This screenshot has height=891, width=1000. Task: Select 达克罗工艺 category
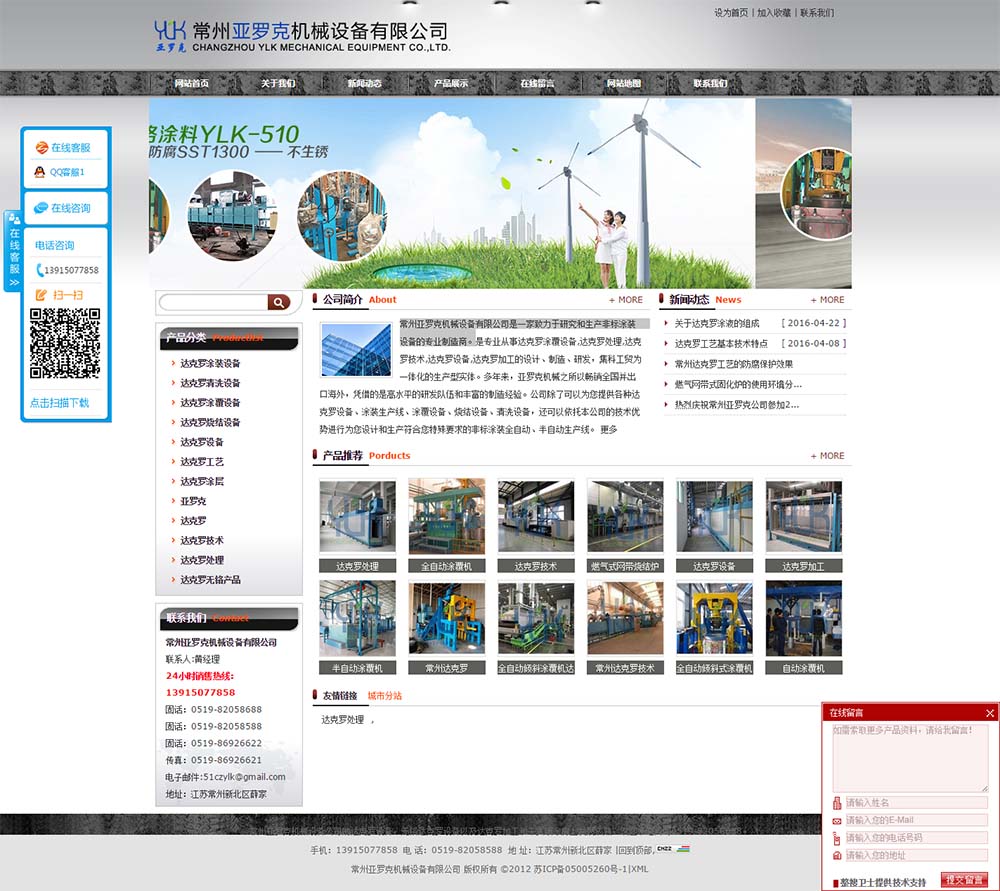(x=202, y=462)
